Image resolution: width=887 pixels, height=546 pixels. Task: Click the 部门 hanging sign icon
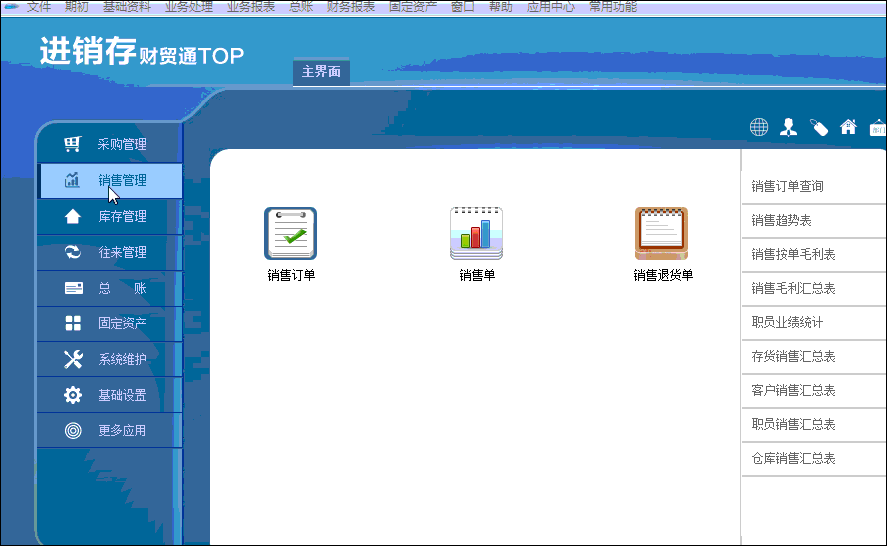878,127
